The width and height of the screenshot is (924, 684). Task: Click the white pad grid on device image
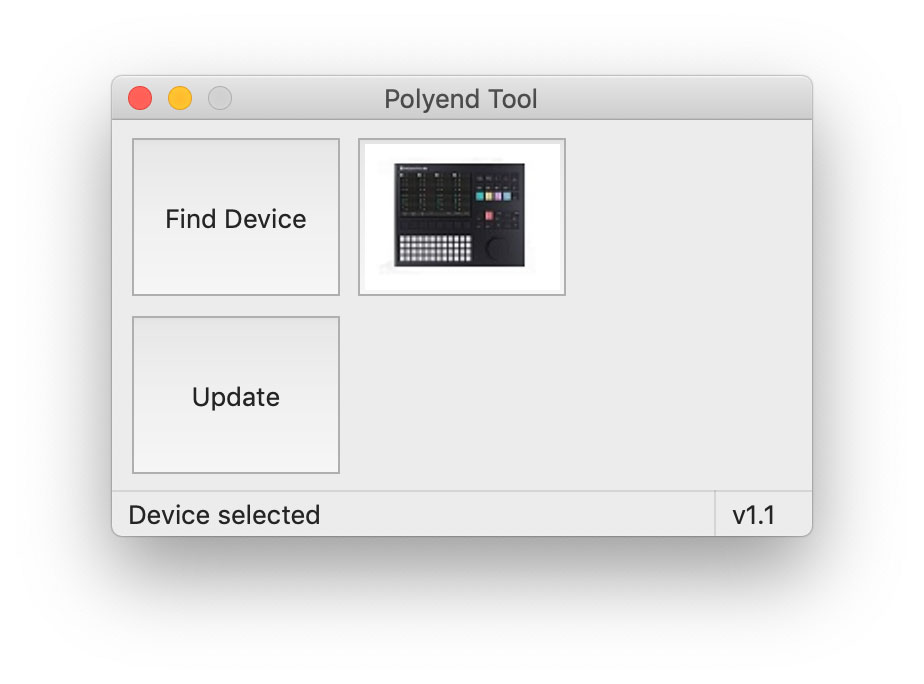click(435, 248)
